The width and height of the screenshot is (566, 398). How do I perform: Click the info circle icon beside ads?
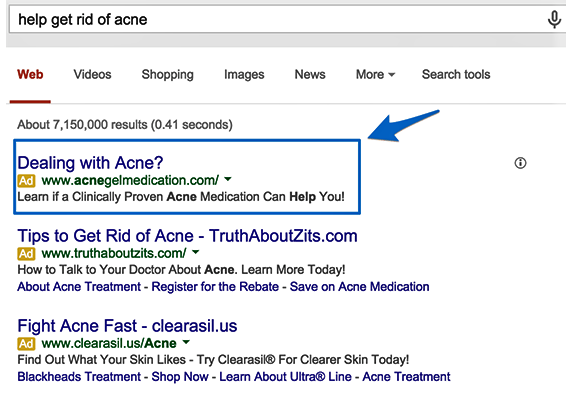(x=520, y=163)
